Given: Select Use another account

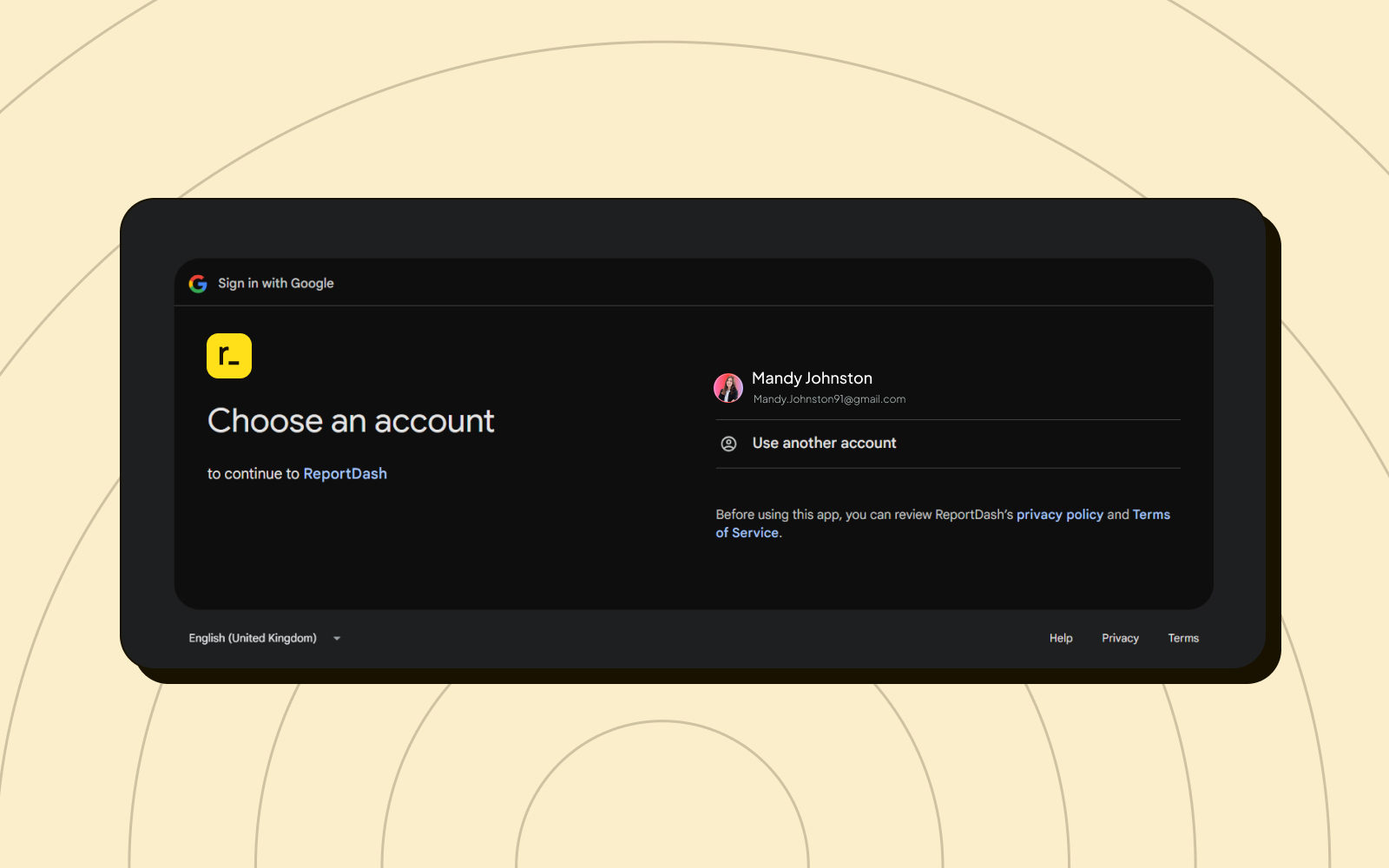Looking at the screenshot, I should (948, 444).
